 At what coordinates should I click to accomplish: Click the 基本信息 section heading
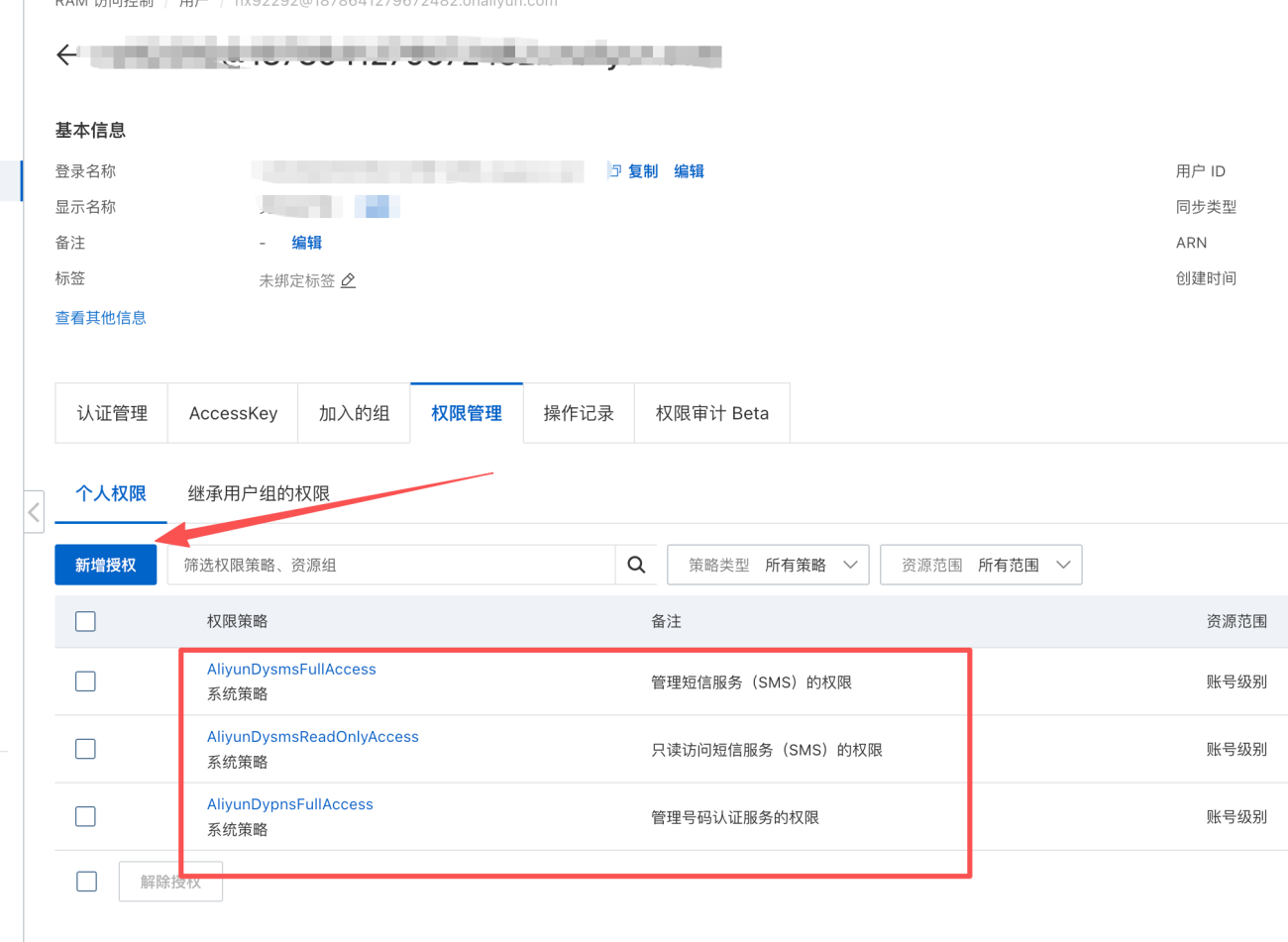click(90, 131)
